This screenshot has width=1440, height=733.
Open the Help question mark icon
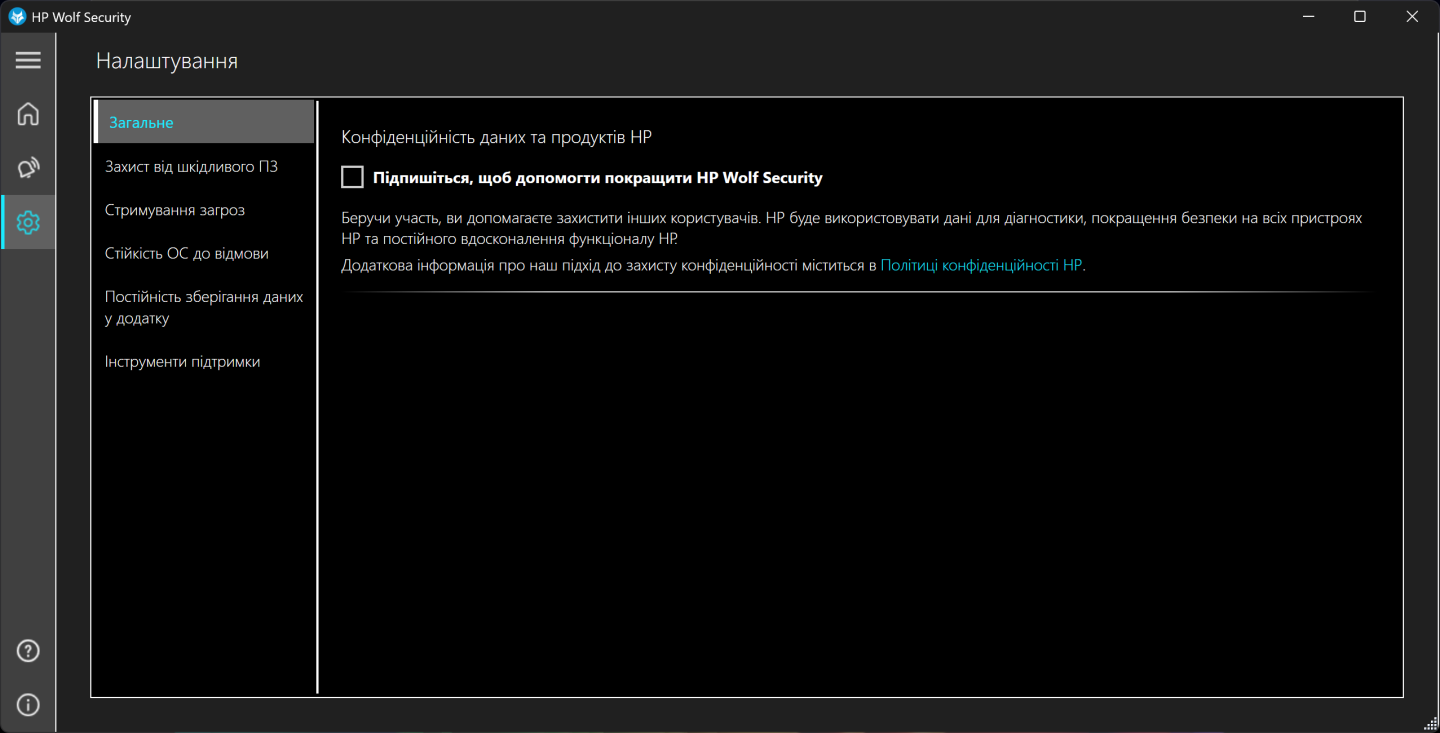point(28,651)
